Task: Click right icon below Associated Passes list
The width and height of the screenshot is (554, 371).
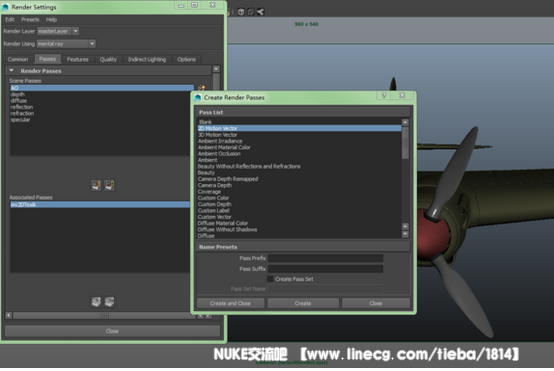Action: (109, 301)
